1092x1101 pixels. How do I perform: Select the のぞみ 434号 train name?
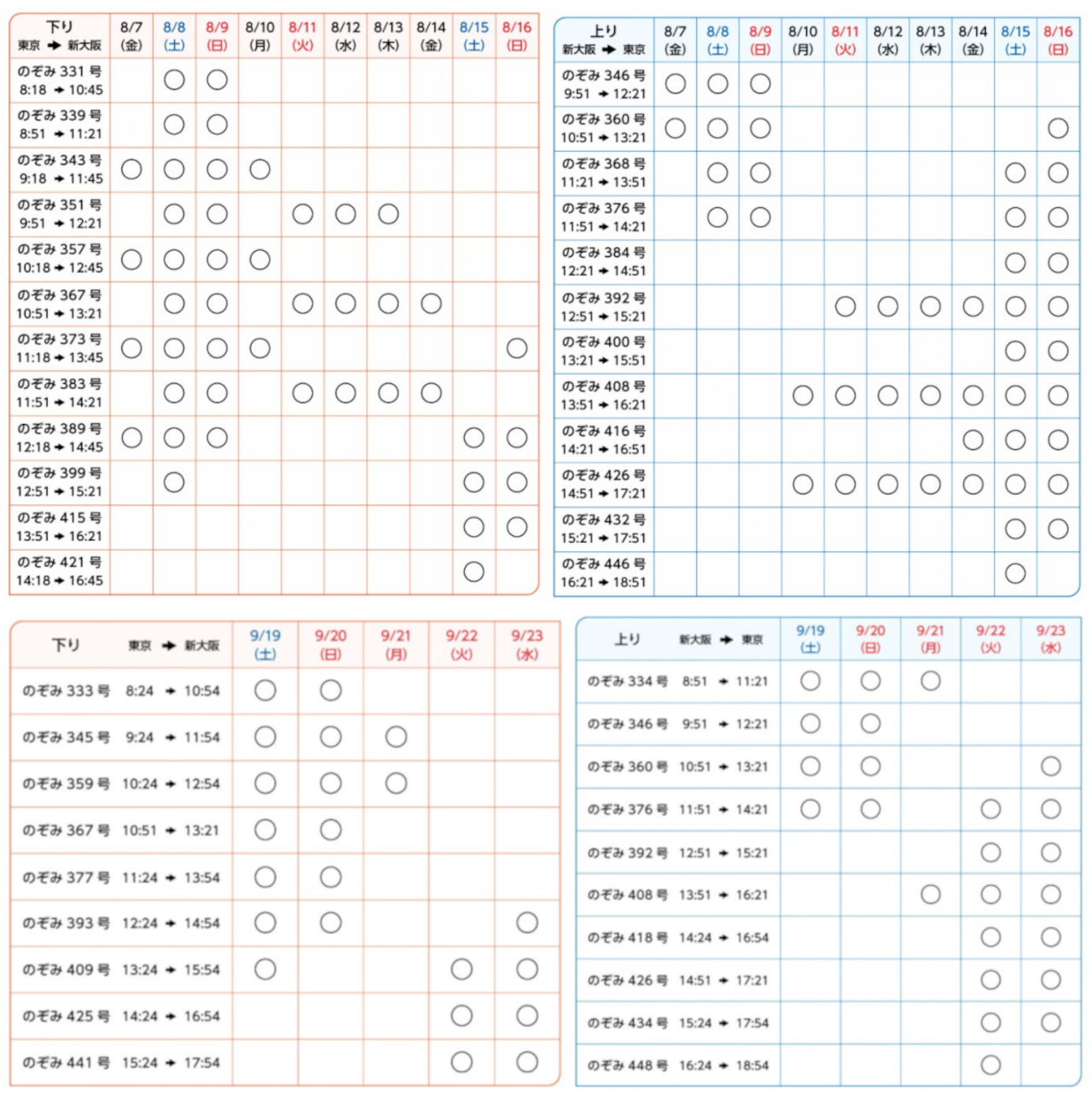click(627, 1022)
